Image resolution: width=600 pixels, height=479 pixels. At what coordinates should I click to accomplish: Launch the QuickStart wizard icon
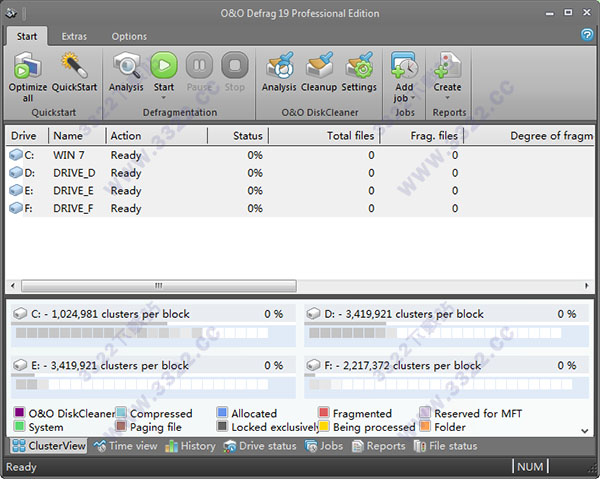74,65
